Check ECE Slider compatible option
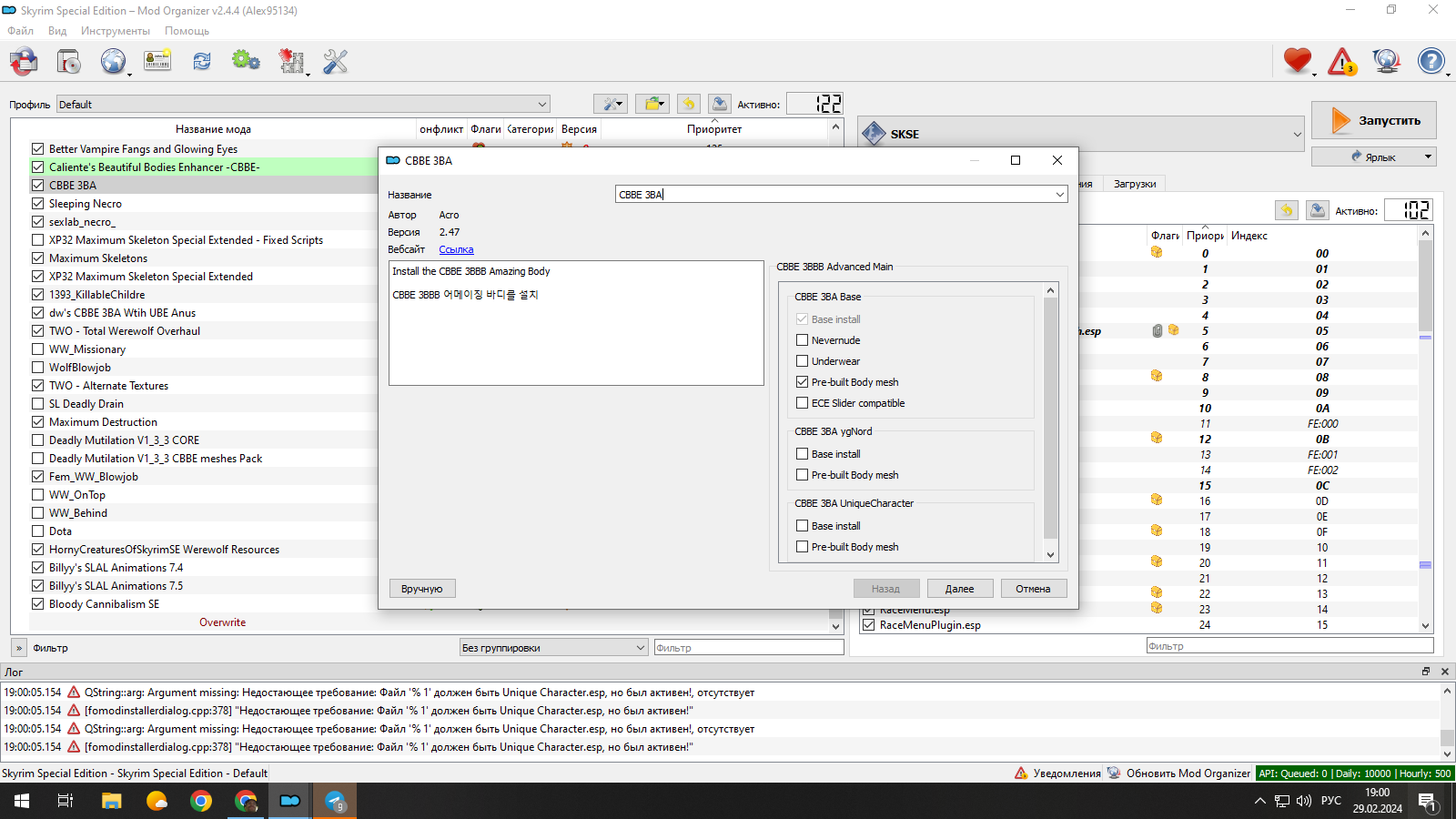This screenshot has width=1456, height=819. 802,403
